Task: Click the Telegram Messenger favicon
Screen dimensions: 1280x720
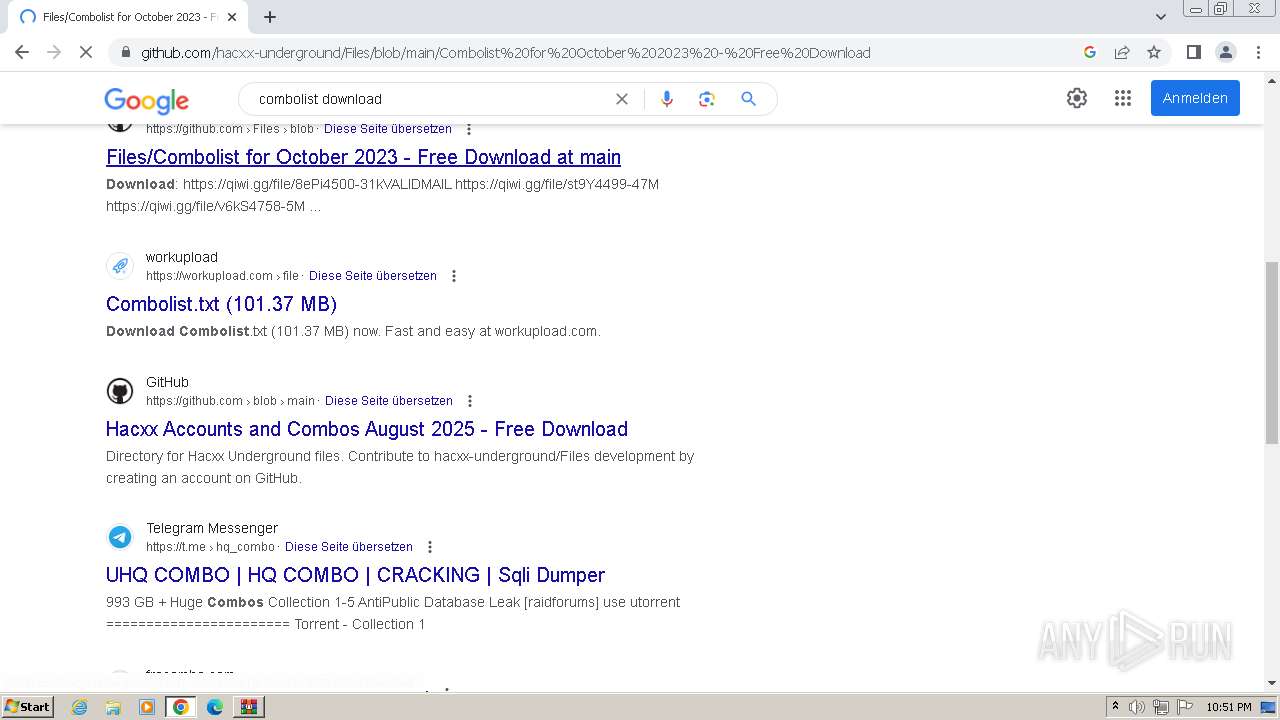Action: point(120,537)
